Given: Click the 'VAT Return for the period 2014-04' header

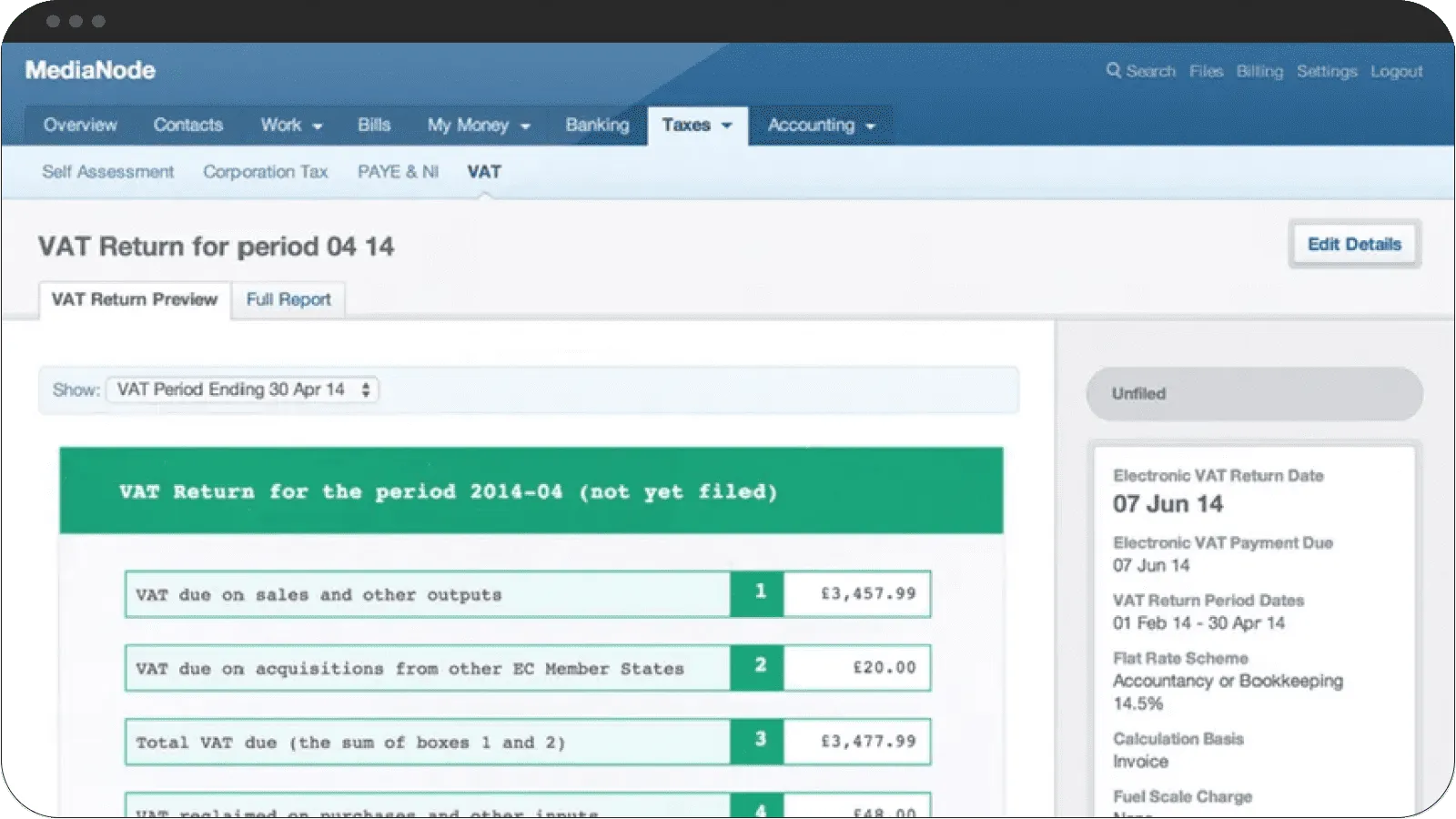Looking at the screenshot, I should [x=531, y=490].
